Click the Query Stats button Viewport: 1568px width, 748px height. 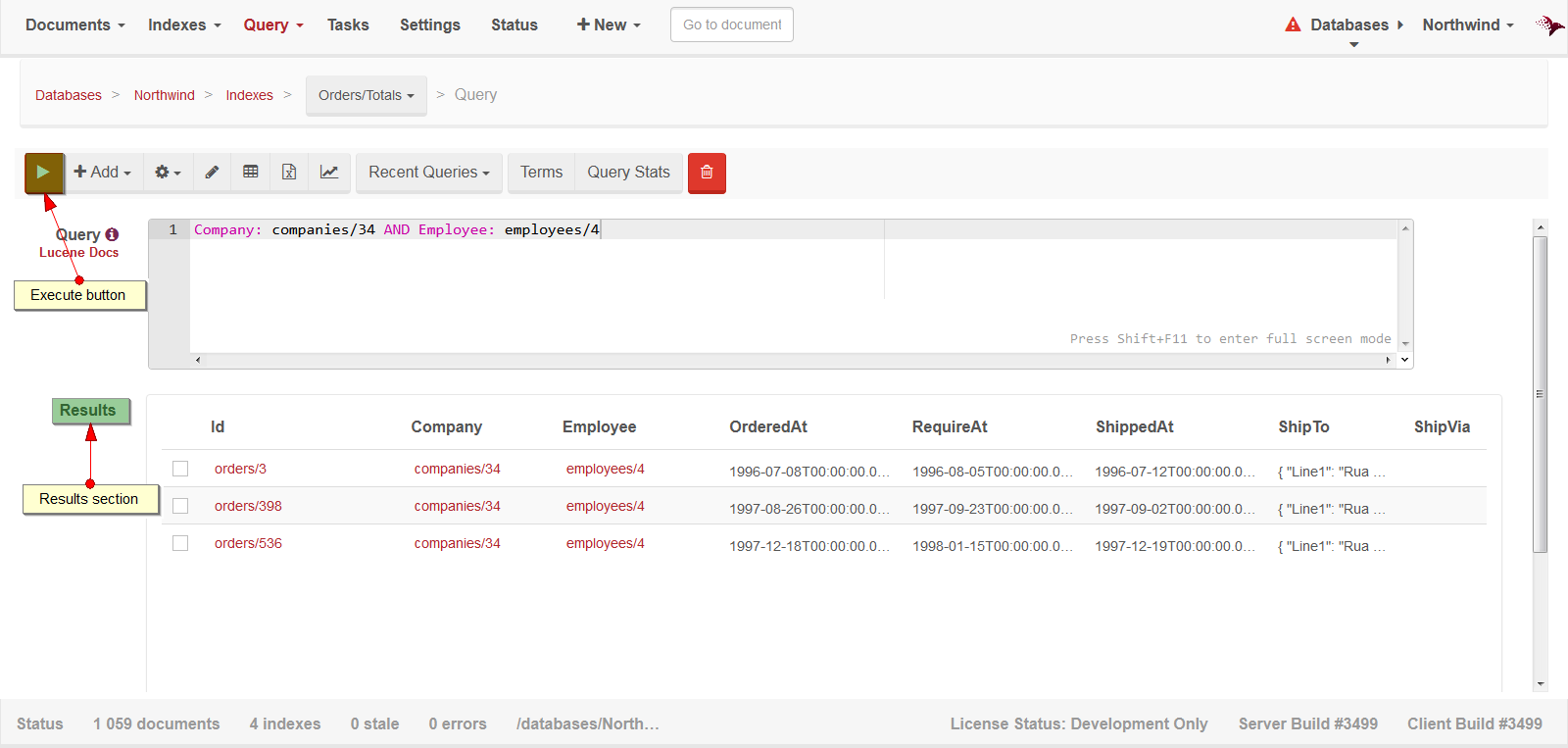pyautogui.click(x=629, y=173)
